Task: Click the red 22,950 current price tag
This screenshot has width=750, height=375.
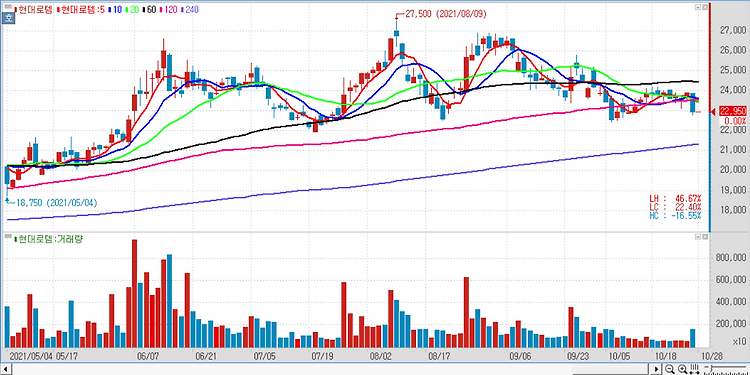Action: tap(733, 111)
